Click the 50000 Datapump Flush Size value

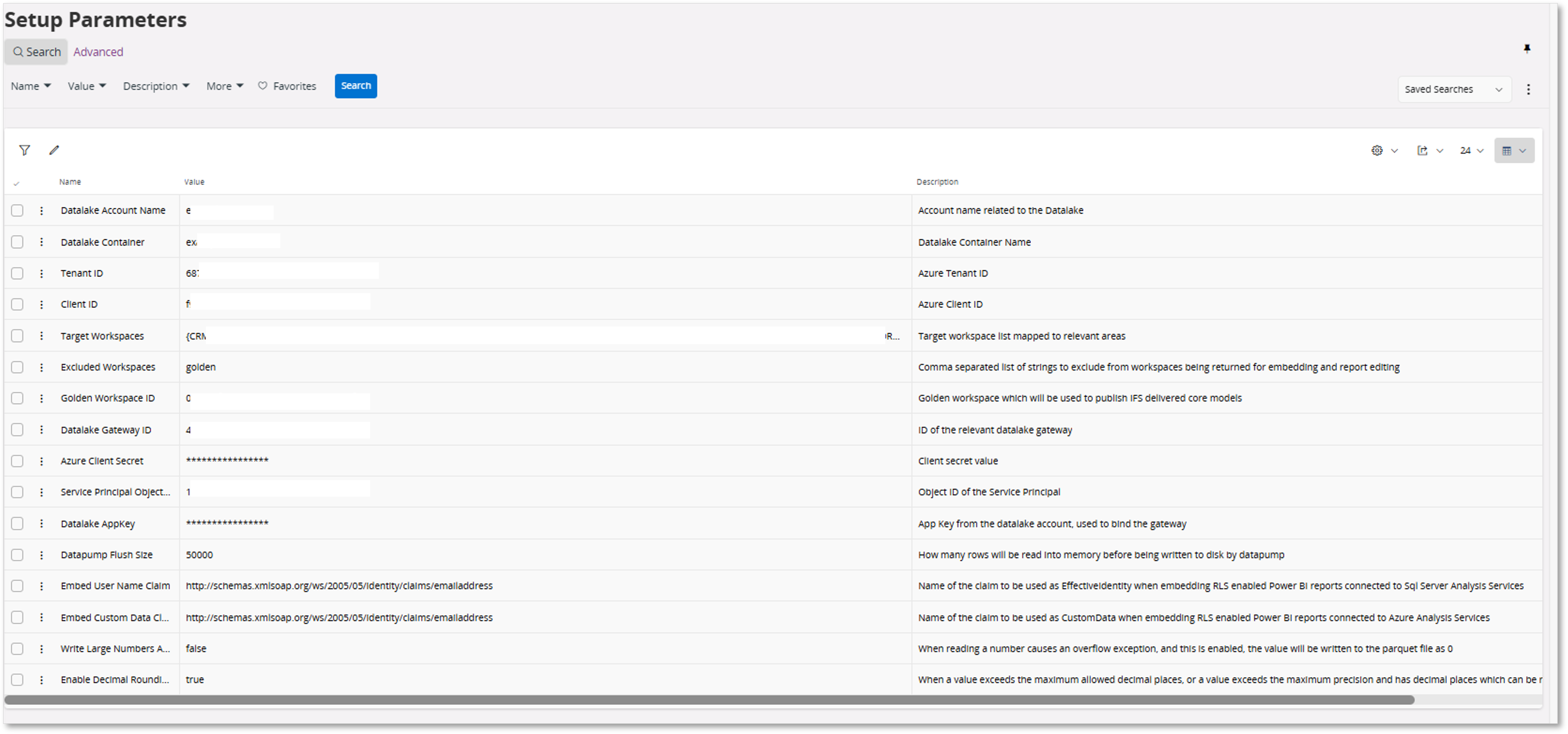coord(199,554)
